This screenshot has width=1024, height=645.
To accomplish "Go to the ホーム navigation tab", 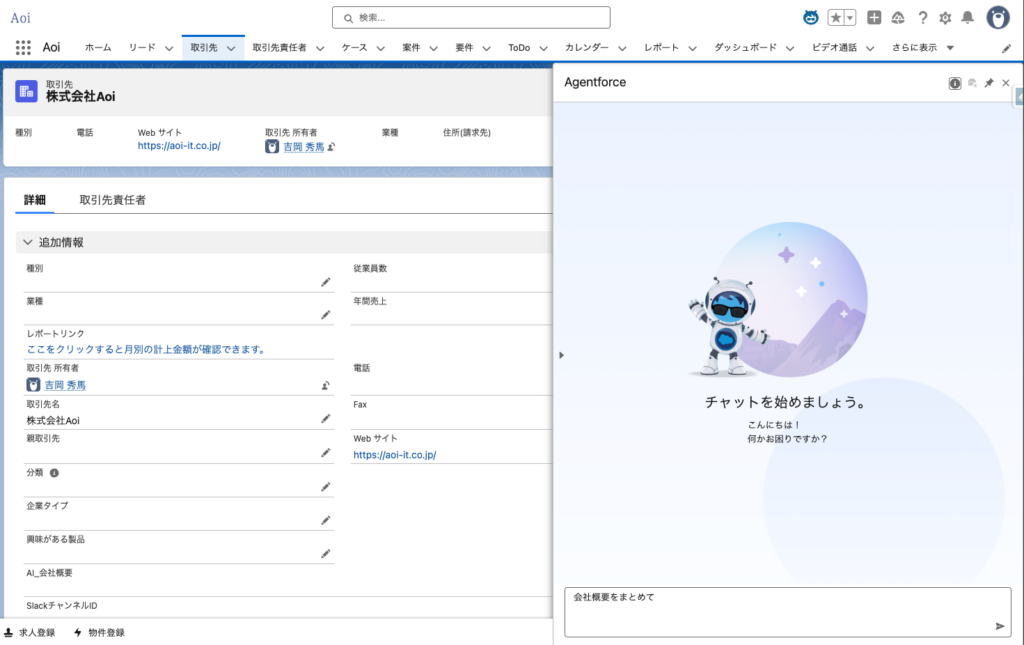I will click(98, 48).
